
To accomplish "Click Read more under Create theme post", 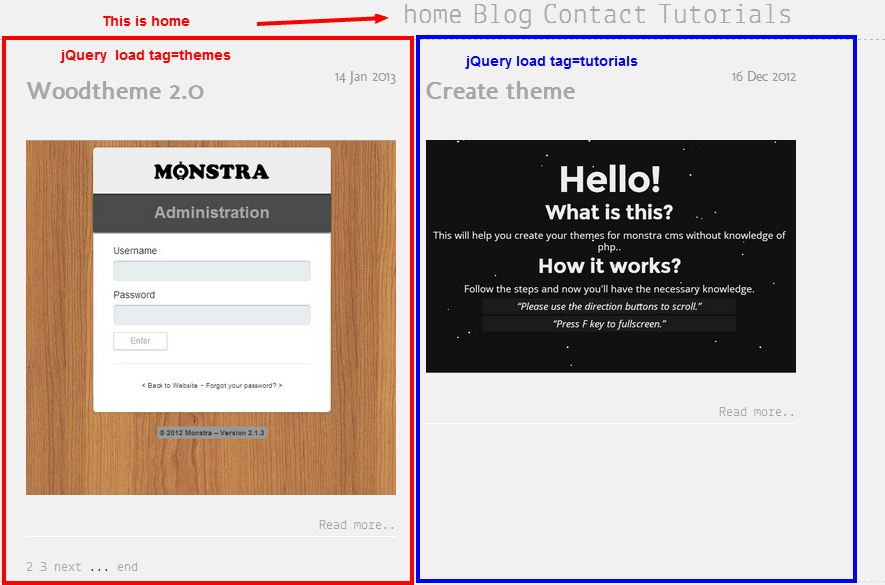I will click(756, 412).
